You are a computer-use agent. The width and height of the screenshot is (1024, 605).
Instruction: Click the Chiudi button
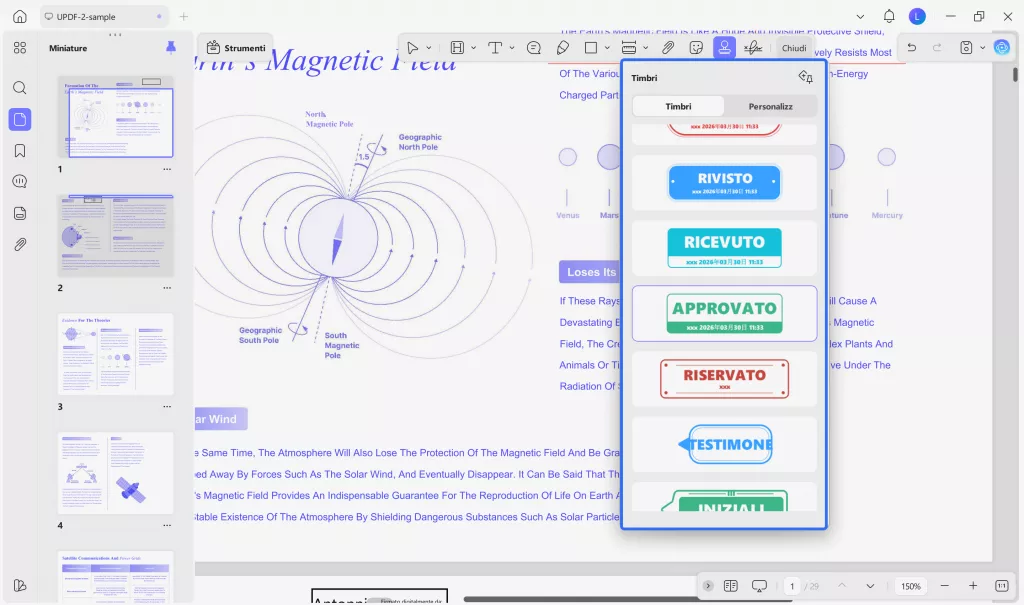pos(793,48)
